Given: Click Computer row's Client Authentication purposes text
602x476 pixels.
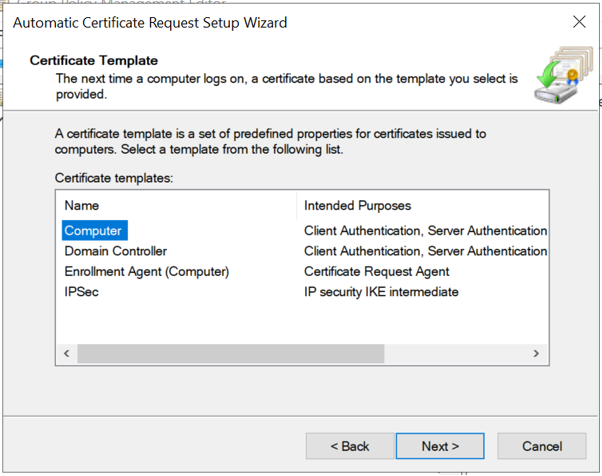Looking at the screenshot, I should click(425, 231).
